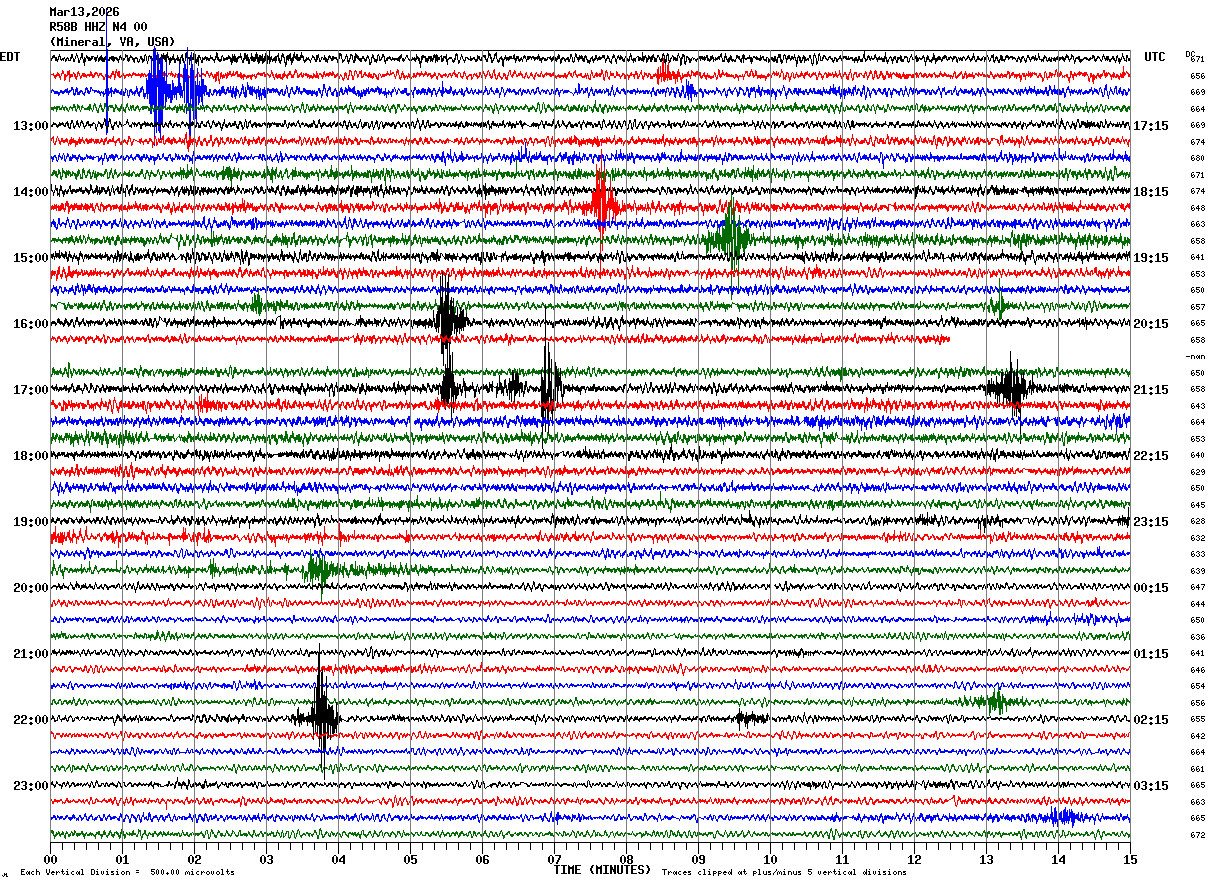The width and height of the screenshot is (1210, 886).
Task: Click the small blue event near minute 14 at bottom
Action: 1064,817
